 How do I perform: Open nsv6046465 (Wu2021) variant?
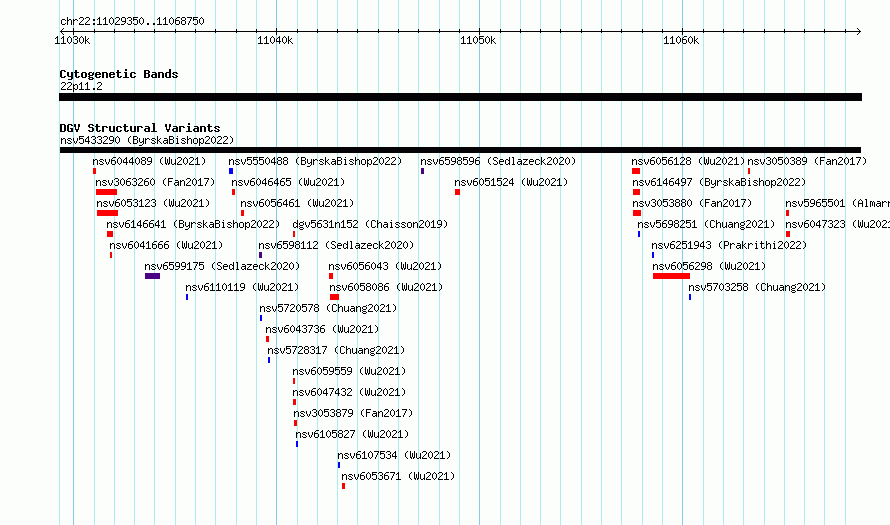(x=288, y=182)
